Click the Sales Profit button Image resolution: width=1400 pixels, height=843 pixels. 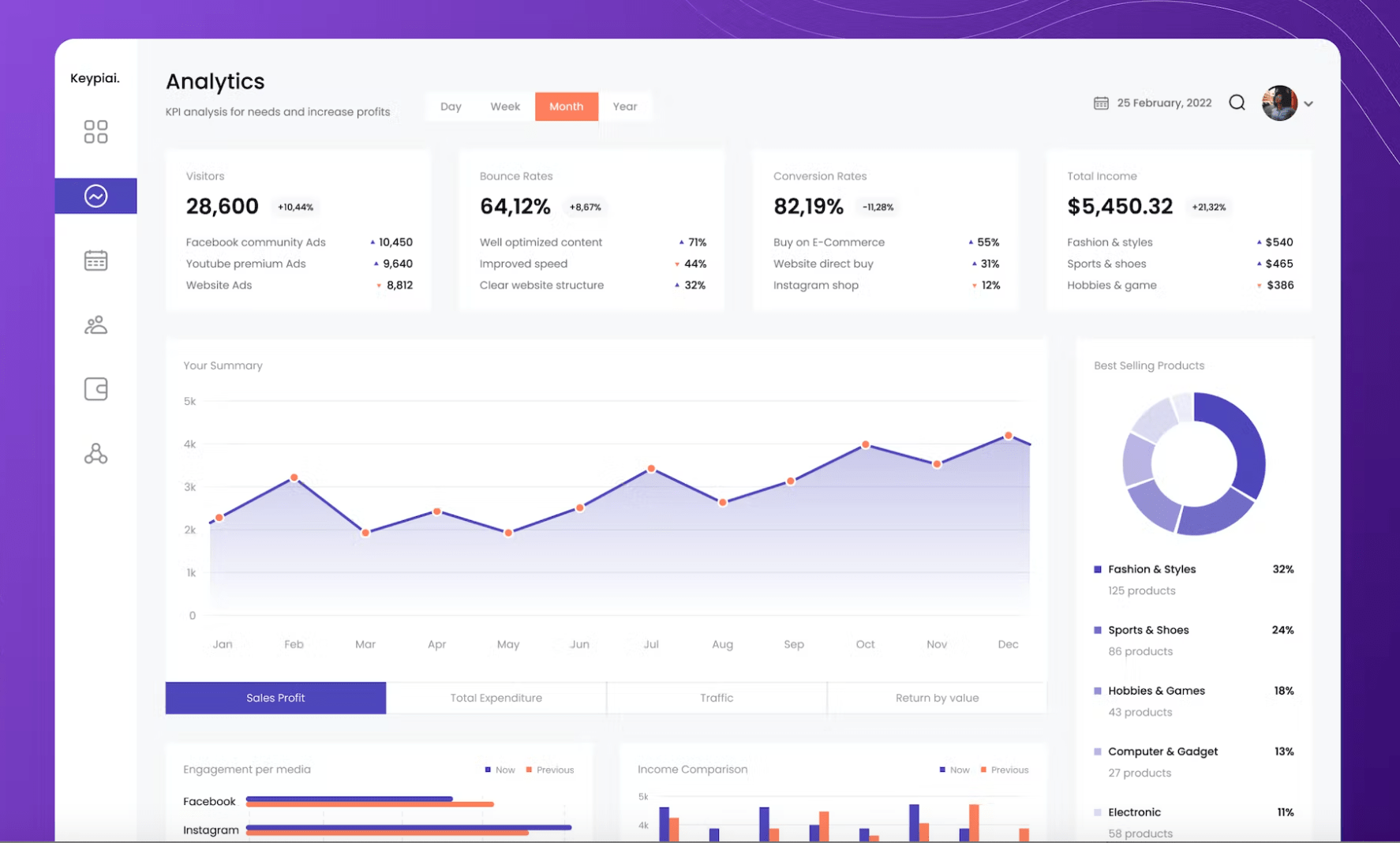275,698
